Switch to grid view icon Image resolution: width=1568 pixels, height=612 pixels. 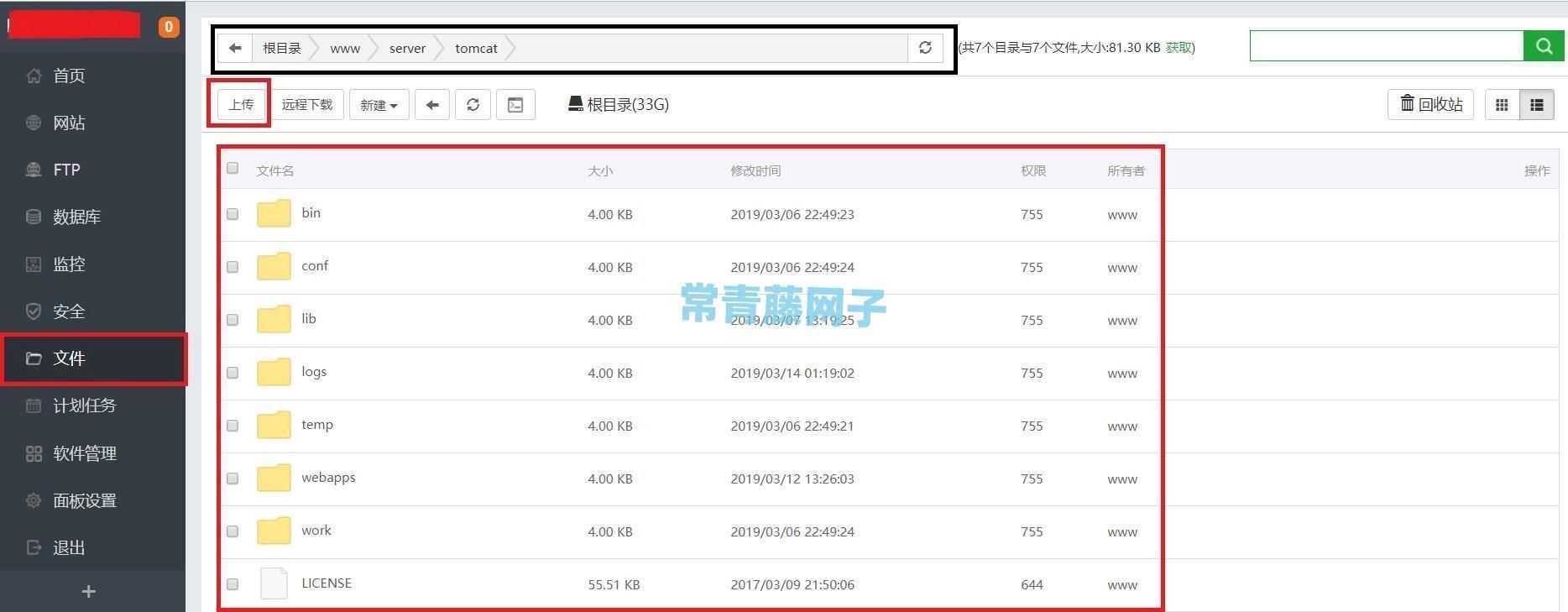point(1503,105)
